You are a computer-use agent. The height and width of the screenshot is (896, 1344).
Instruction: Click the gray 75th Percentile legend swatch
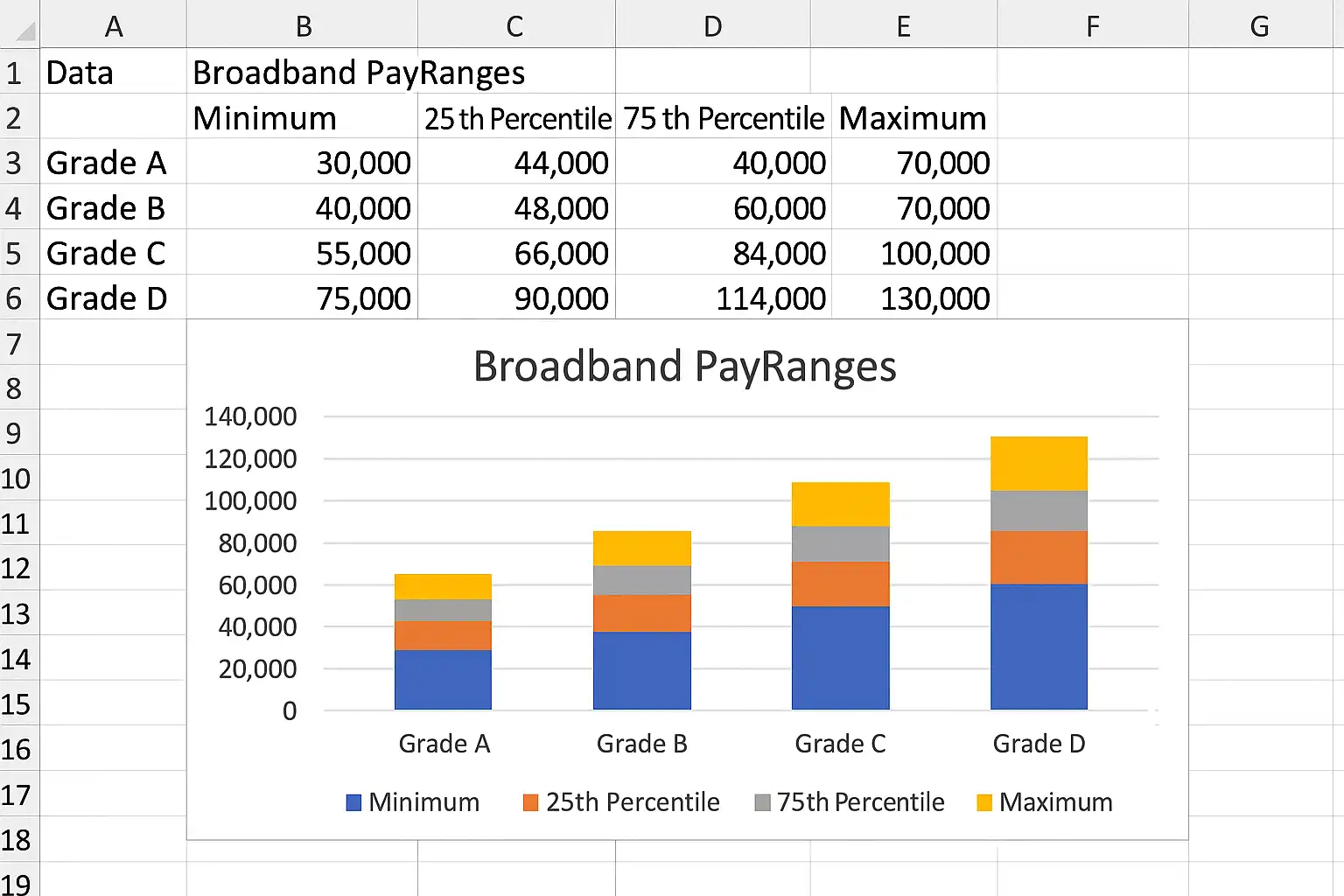click(x=762, y=802)
